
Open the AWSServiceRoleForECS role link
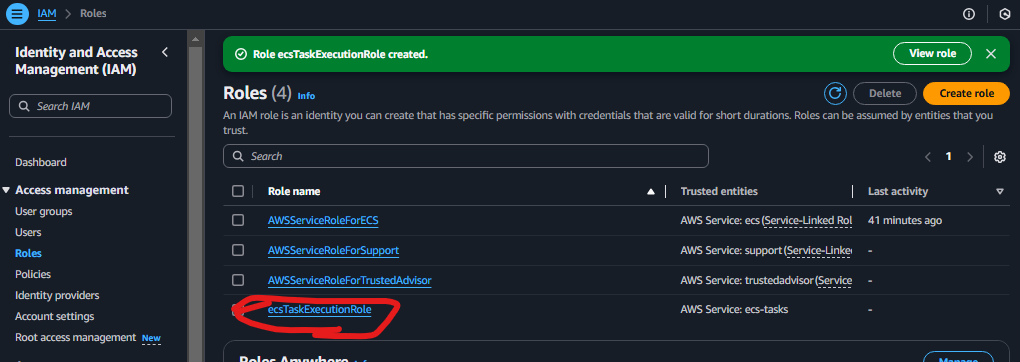click(323, 220)
